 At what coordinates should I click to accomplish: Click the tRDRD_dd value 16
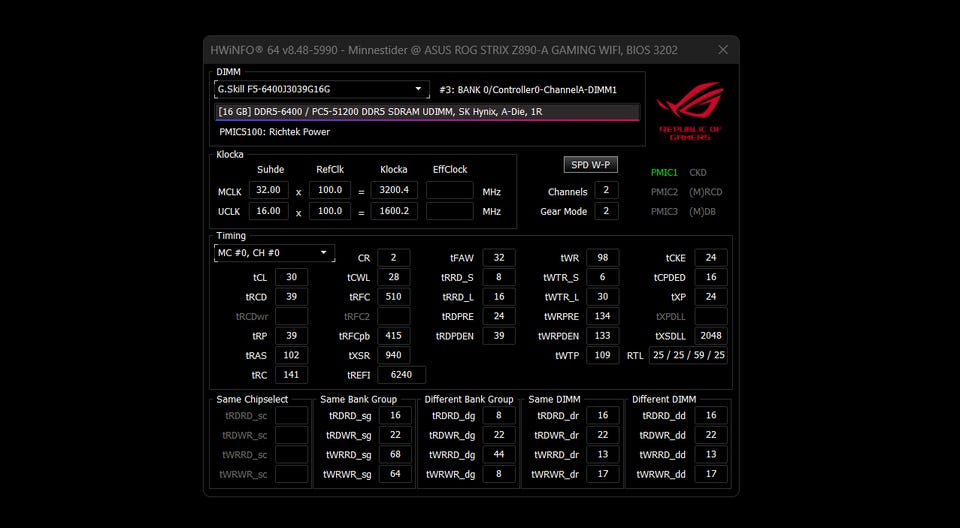[x=711, y=415]
